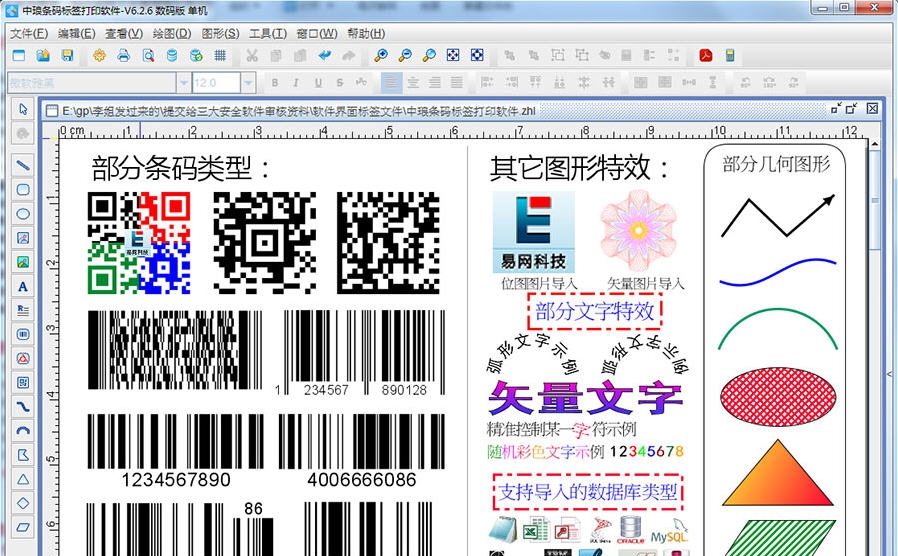Image resolution: width=898 pixels, height=556 pixels.
Task: Open the 帮助(H) menu
Action: pos(364,33)
